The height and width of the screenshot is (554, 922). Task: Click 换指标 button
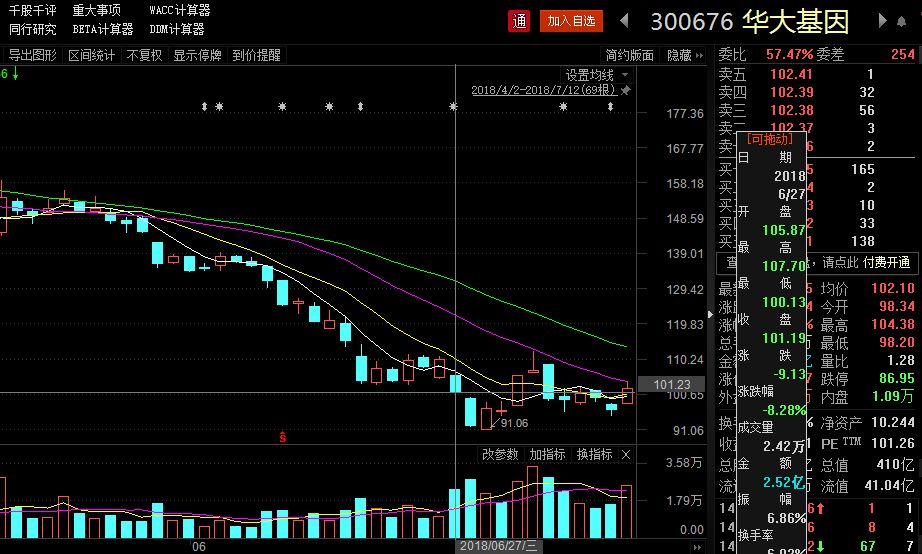594,455
